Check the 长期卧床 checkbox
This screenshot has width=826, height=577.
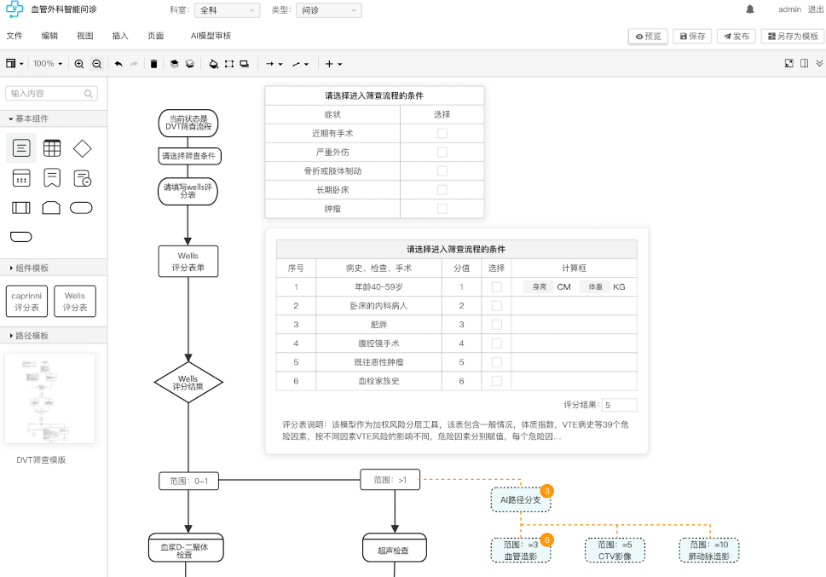click(x=442, y=190)
